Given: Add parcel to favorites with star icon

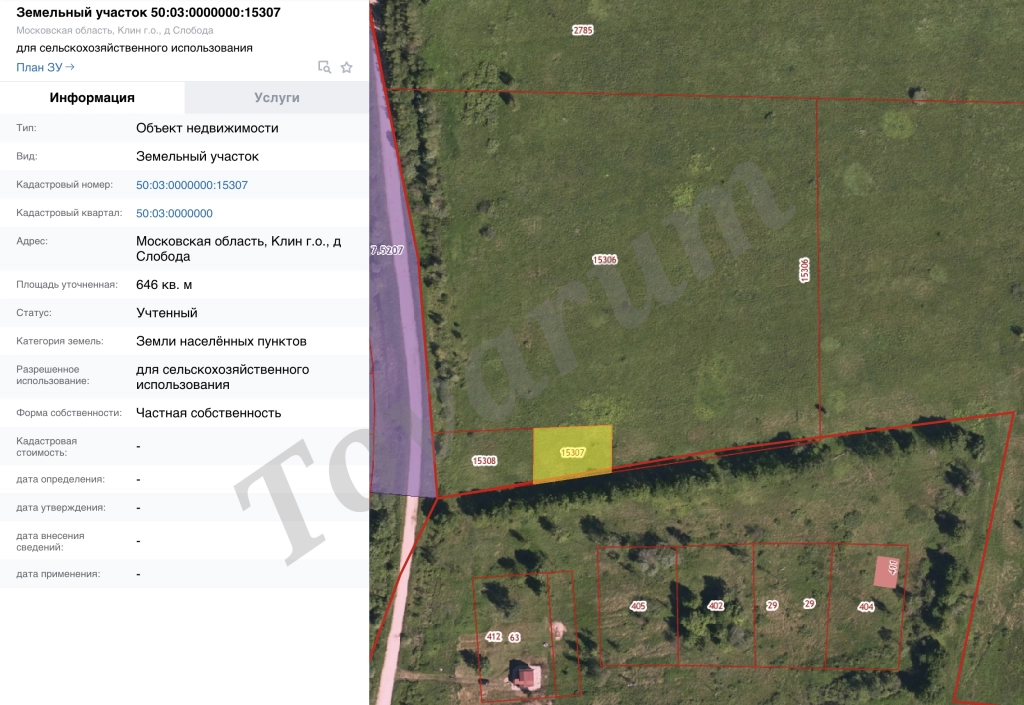Looking at the screenshot, I should pyautogui.click(x=347, y=67).
